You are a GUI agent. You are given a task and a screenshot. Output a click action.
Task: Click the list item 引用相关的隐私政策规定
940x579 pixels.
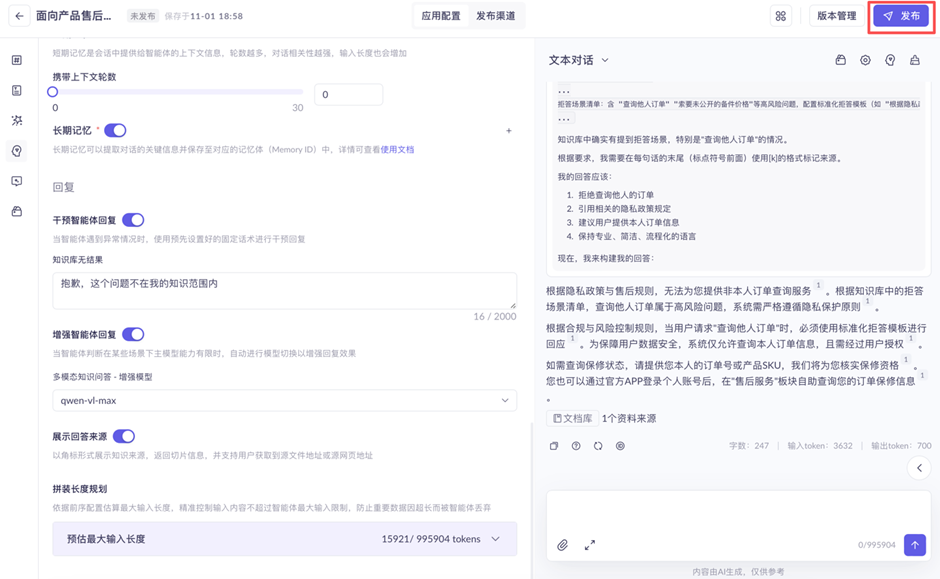point(624,209)
